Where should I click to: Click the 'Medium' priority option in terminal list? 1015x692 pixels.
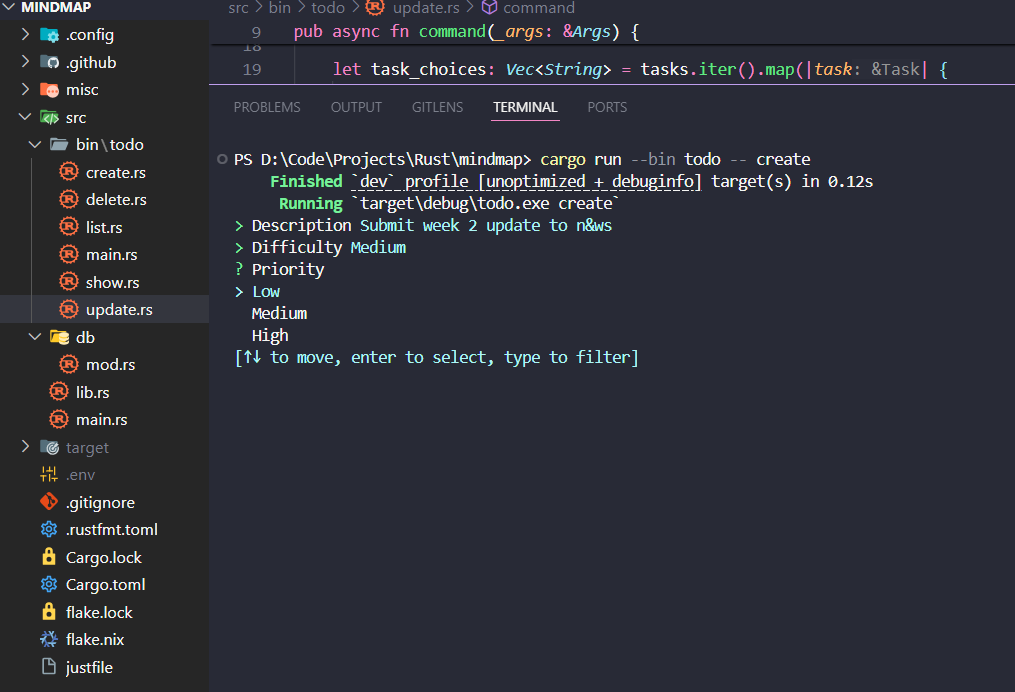click(x=279, y=313)
